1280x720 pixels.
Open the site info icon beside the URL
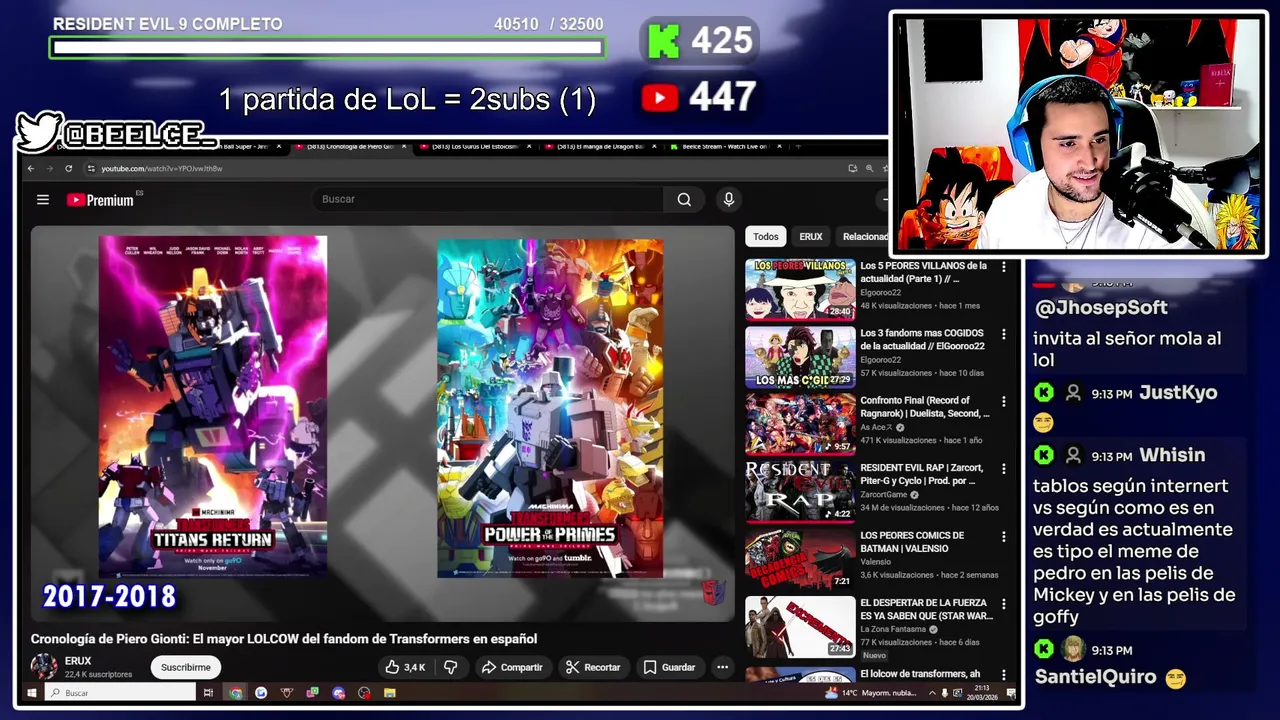click(91, 168)
